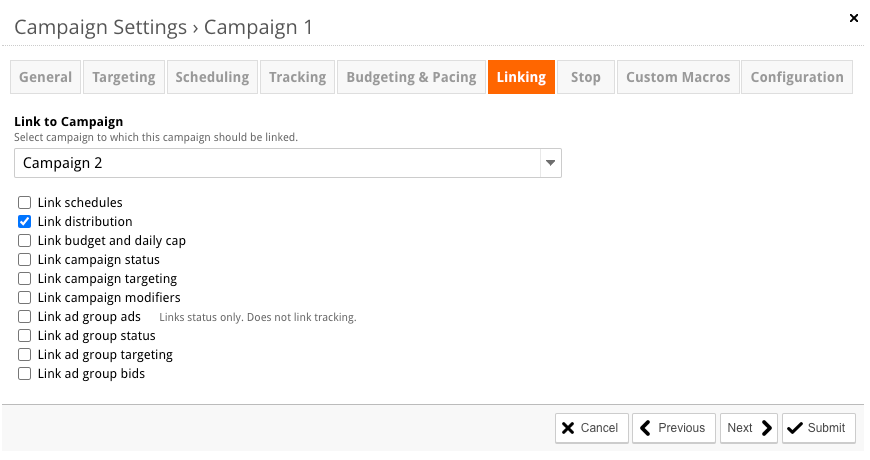Open the Link to Campaign dropdown arrow
The width and height of the screenshot is (870, 460).
click(550, 163)
